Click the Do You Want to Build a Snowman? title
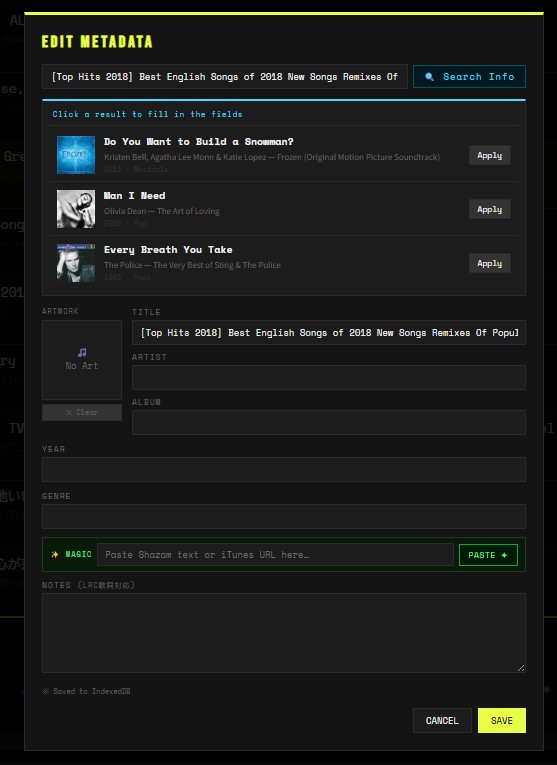This screenshot has height=765, width=557. point(199,141)
